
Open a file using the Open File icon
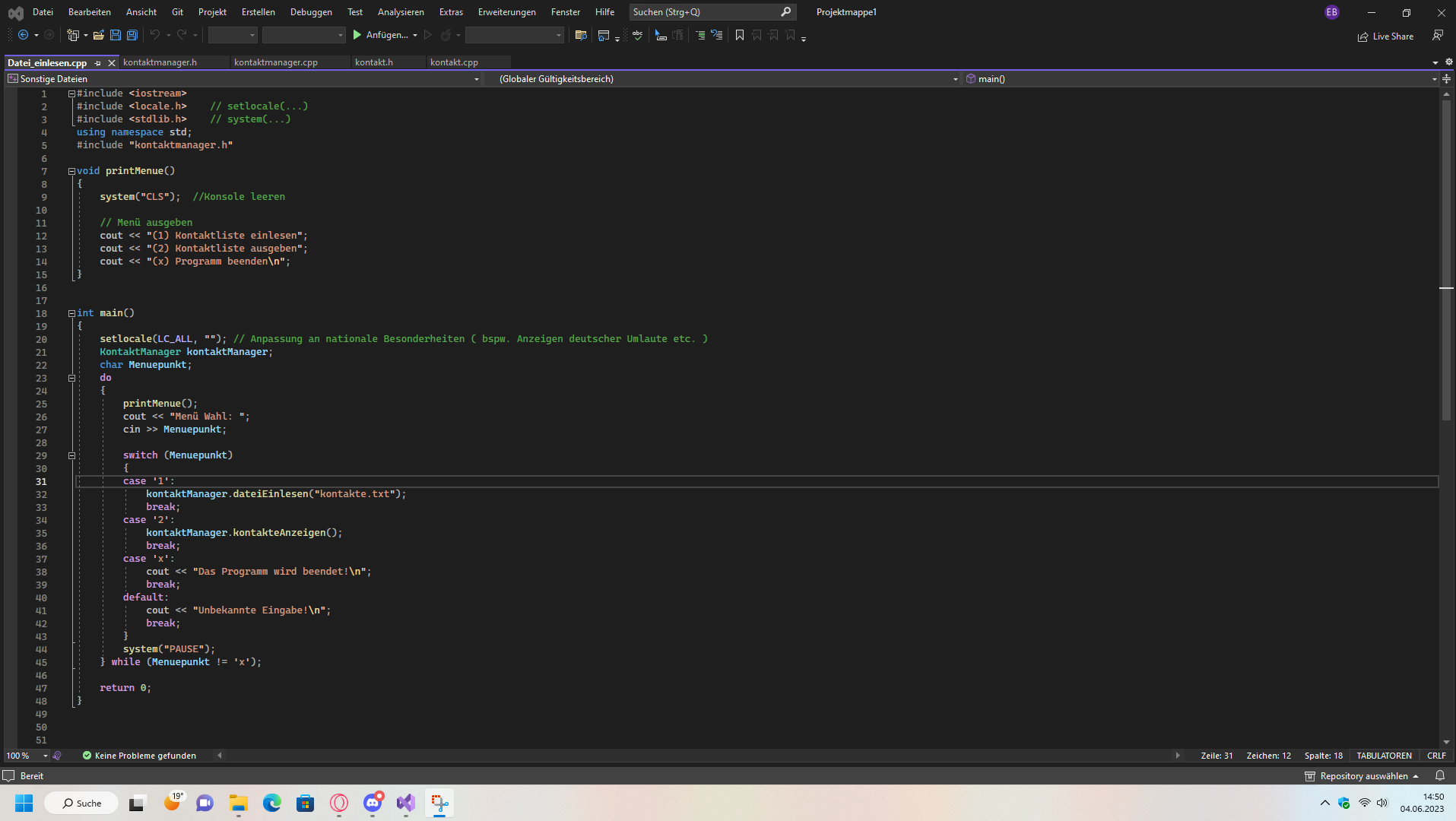pos(99,35)
